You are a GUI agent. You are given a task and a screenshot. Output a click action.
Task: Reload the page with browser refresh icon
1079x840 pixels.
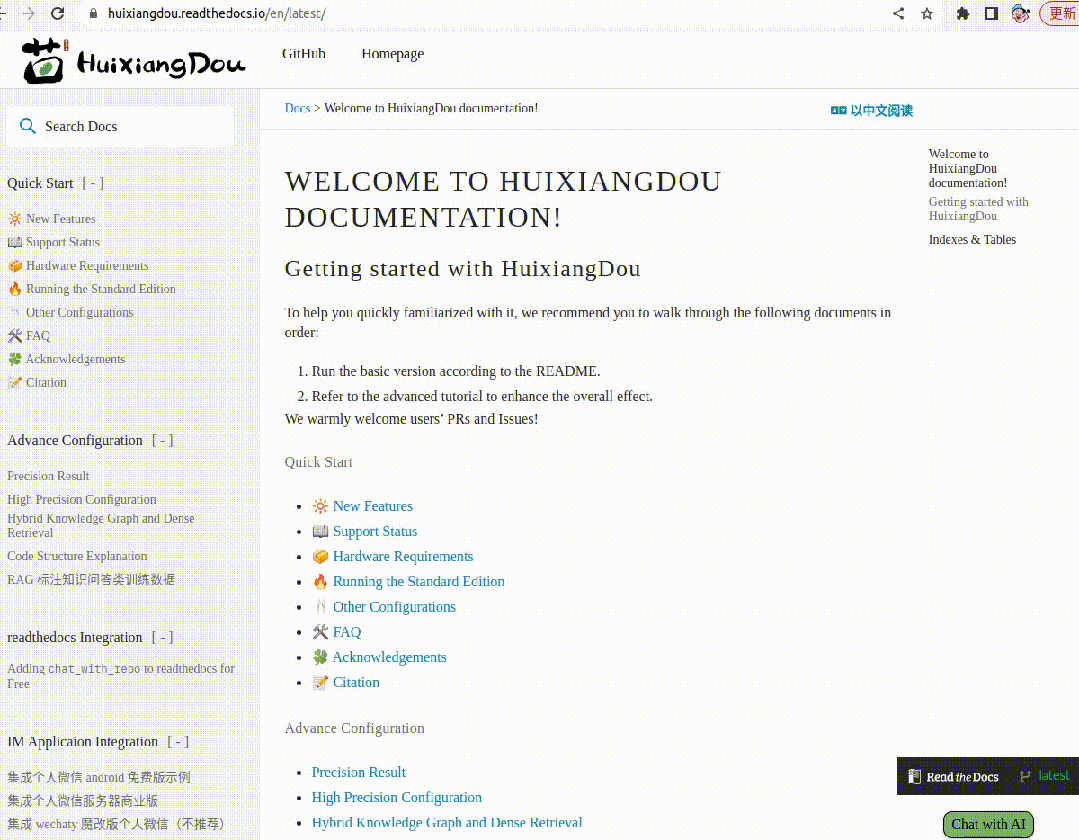pyautogui.click(x=57, y=14)
